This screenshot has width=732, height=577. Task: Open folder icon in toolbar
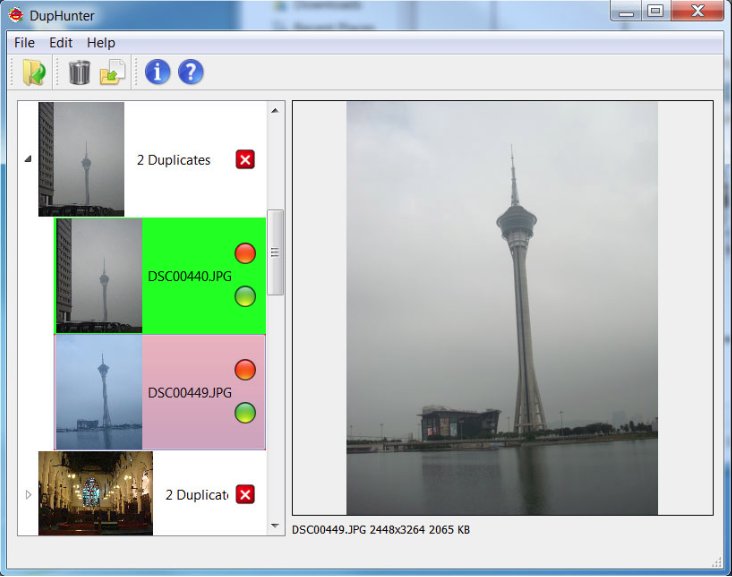click(34, 72)
